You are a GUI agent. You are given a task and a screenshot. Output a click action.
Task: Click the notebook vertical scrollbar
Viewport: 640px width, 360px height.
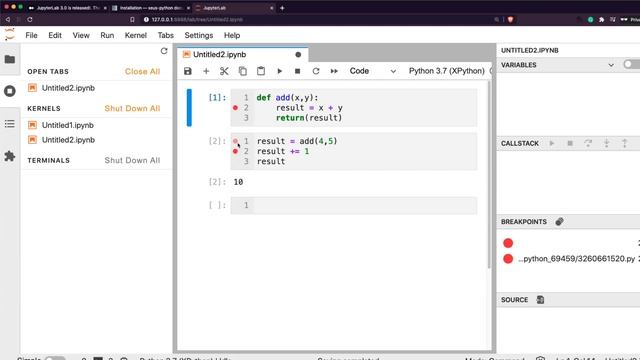489,175
